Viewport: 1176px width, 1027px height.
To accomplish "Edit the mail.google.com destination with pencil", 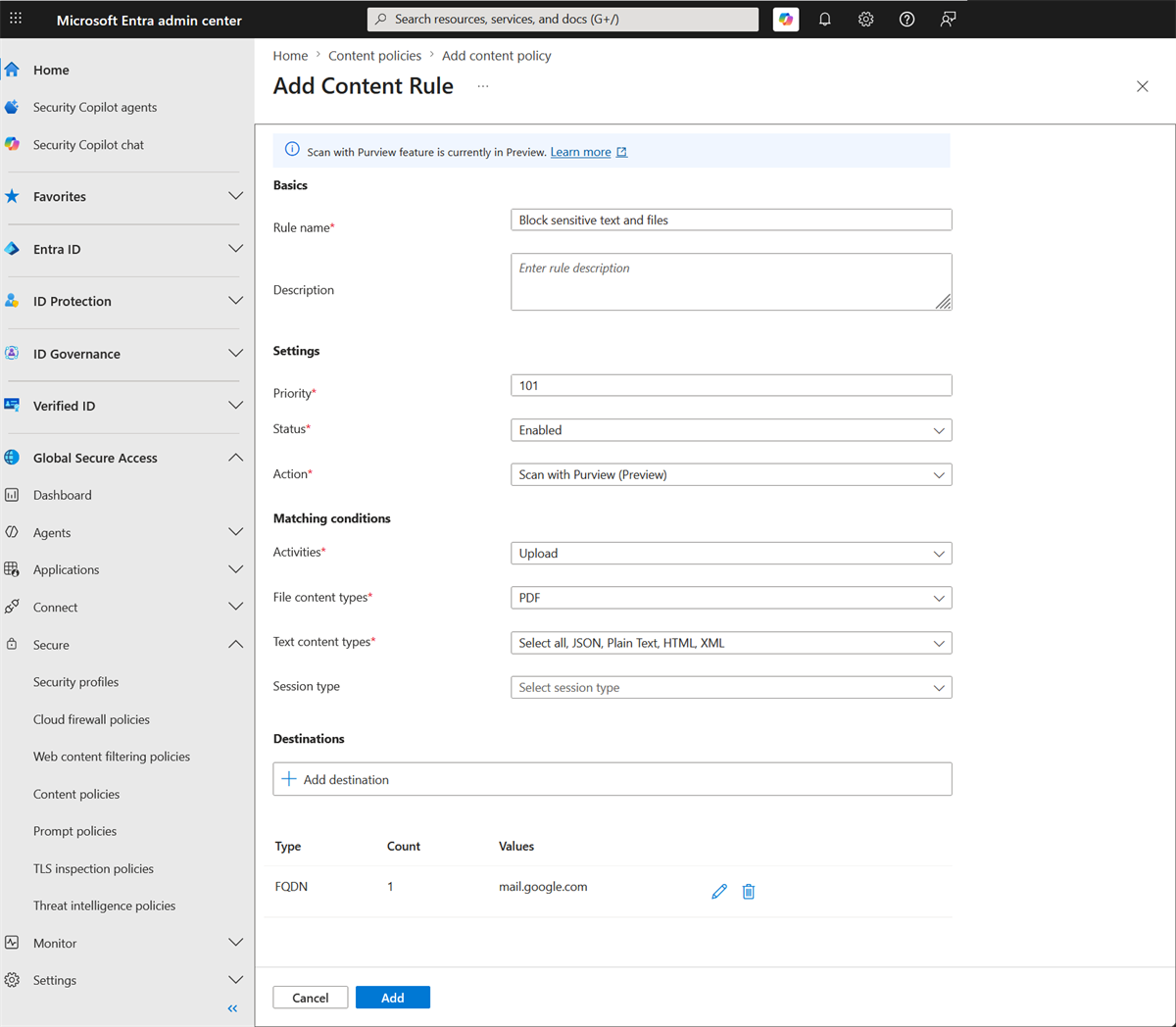I will tap(719, 891).
